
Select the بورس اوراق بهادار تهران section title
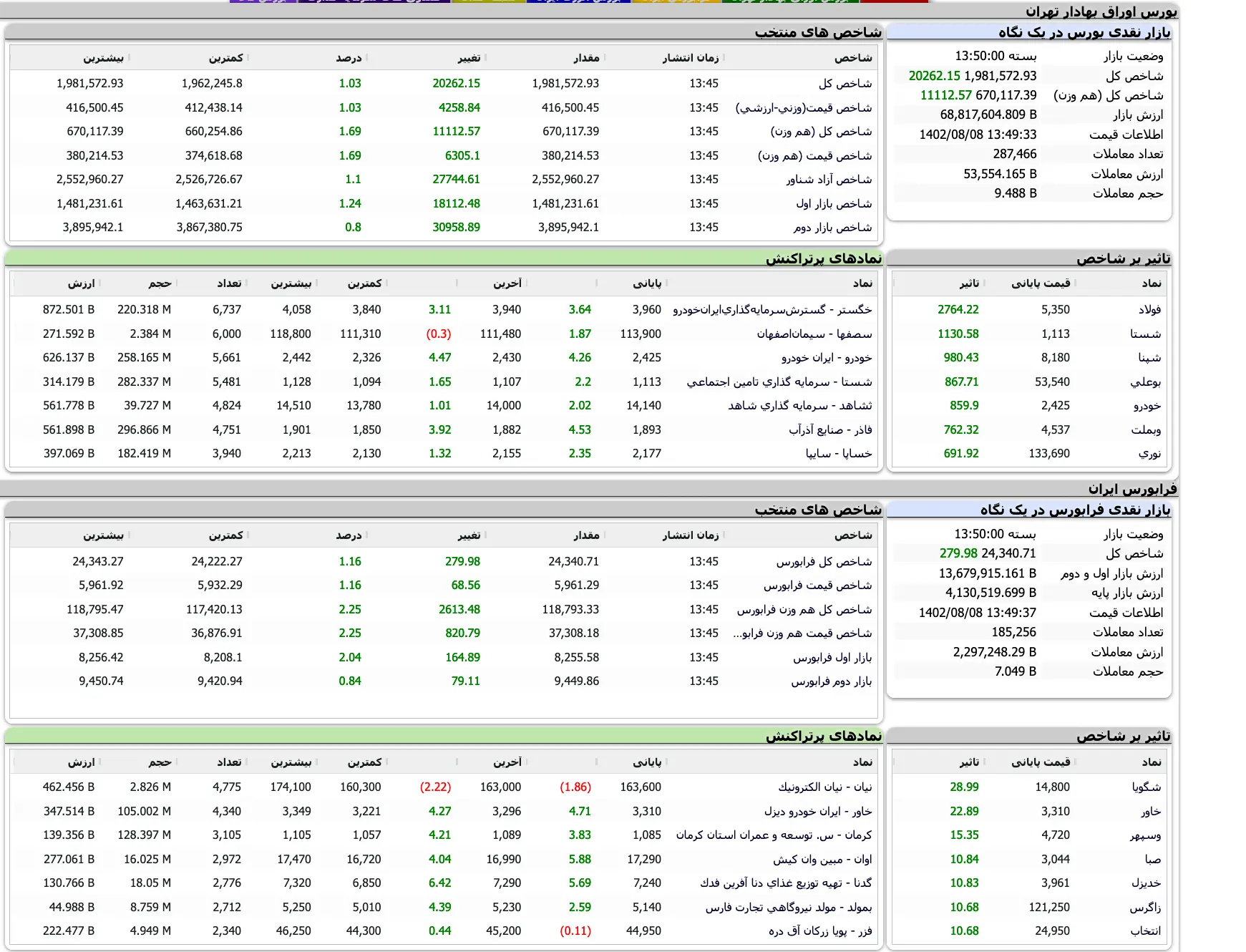(x=1101, y=11)
